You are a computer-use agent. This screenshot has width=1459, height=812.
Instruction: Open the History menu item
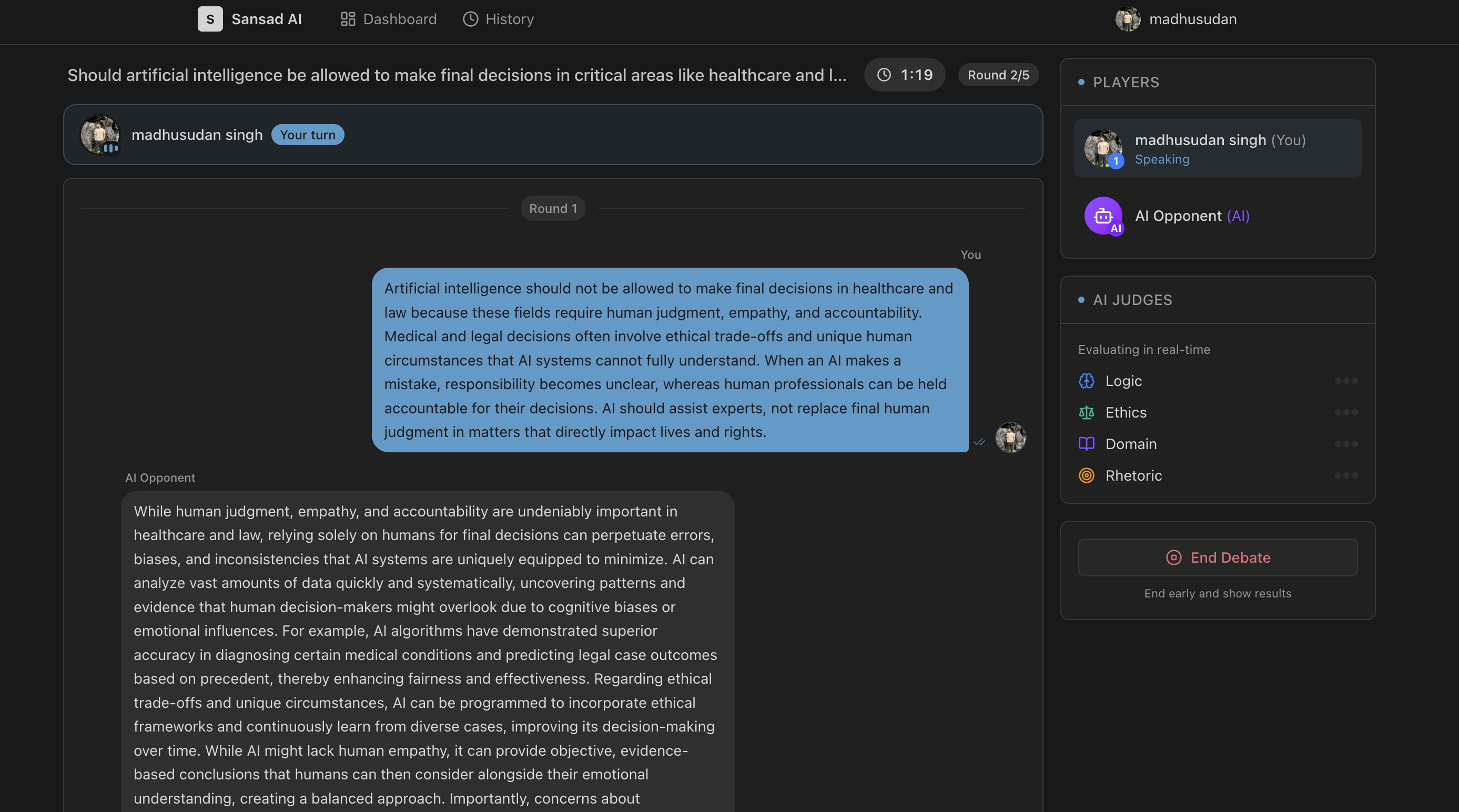pos(499,19)
